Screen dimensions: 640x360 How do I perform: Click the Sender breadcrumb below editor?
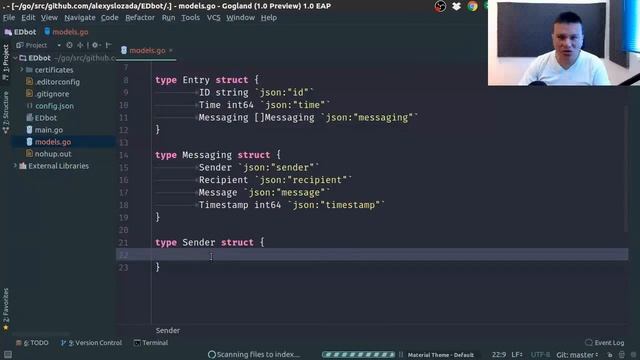pyautogui.click(x=167, y=331)
